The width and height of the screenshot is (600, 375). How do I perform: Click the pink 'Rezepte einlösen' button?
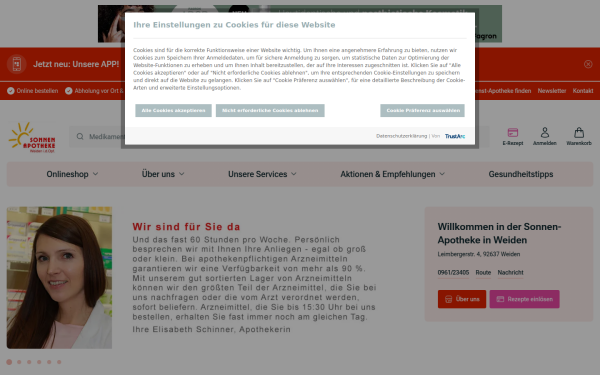pos(525,299)
